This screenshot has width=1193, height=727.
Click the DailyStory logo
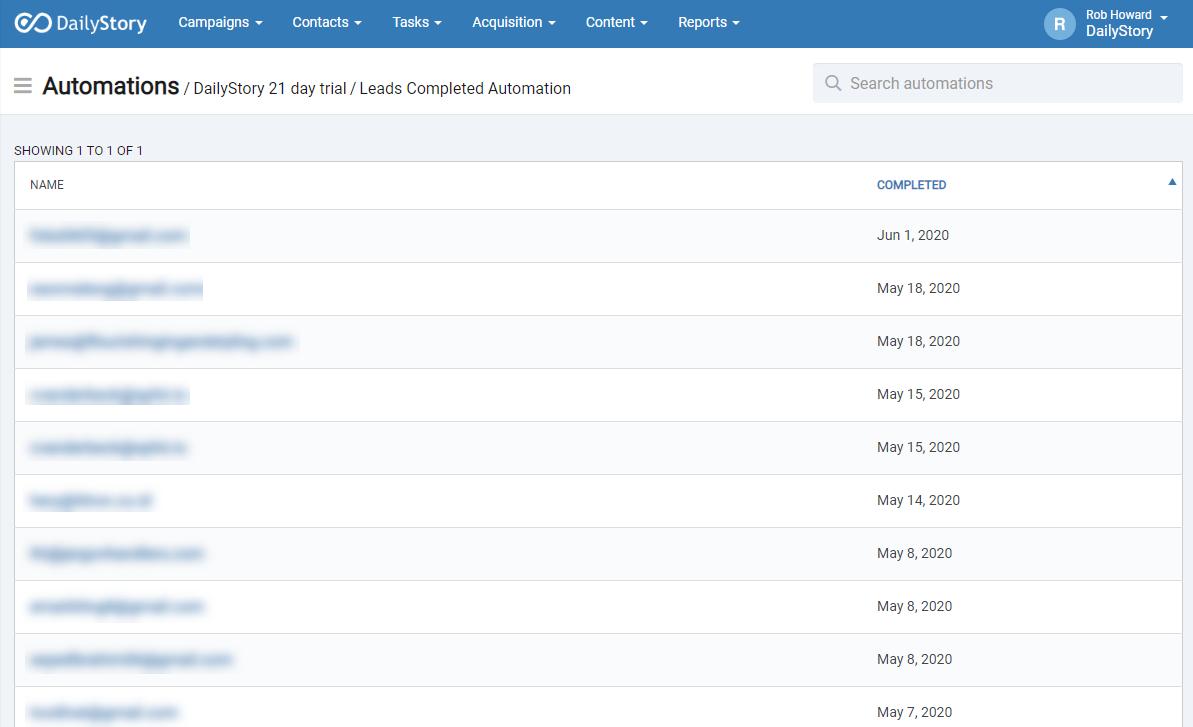pyautogui.click(x=81, y=23)
